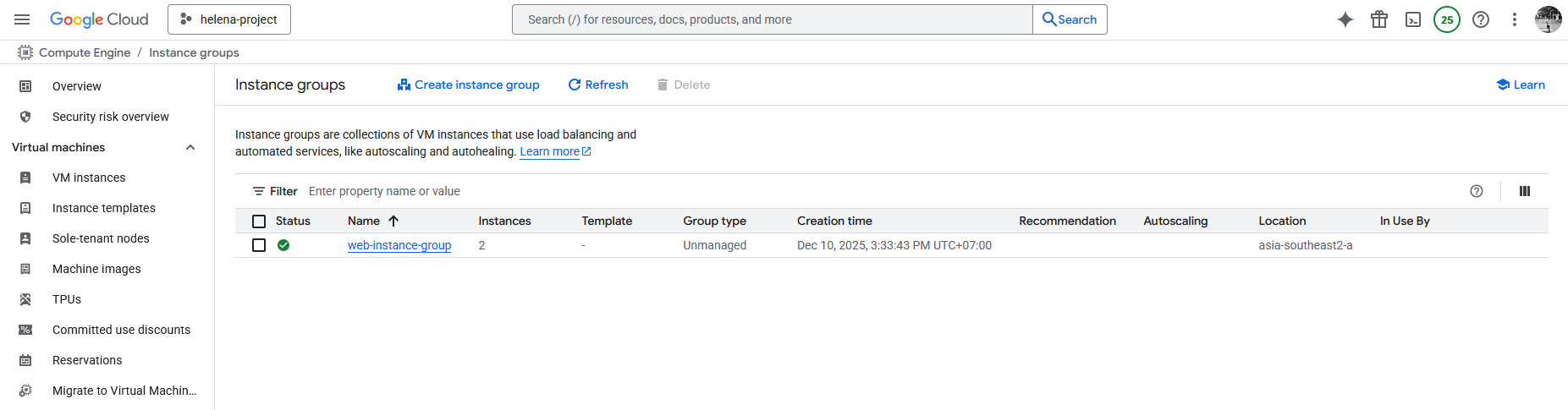
Task: Open Gemini AI assistant sparkle icon
Action: pyautogui.click(x=1345, y=19)
